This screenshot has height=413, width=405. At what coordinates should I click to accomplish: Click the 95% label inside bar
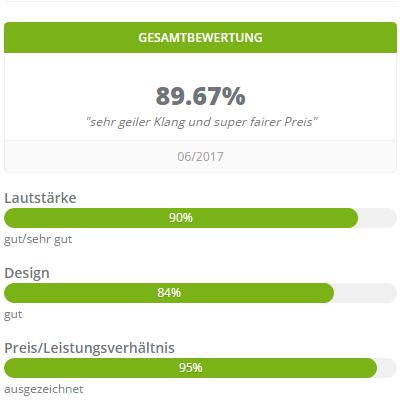point(191,368)
